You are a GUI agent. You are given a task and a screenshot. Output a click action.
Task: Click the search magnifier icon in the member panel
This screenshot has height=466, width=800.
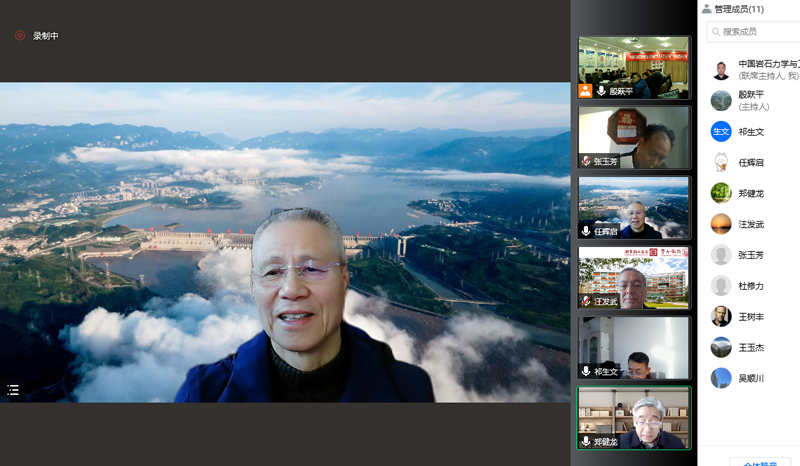coord(715,32)
